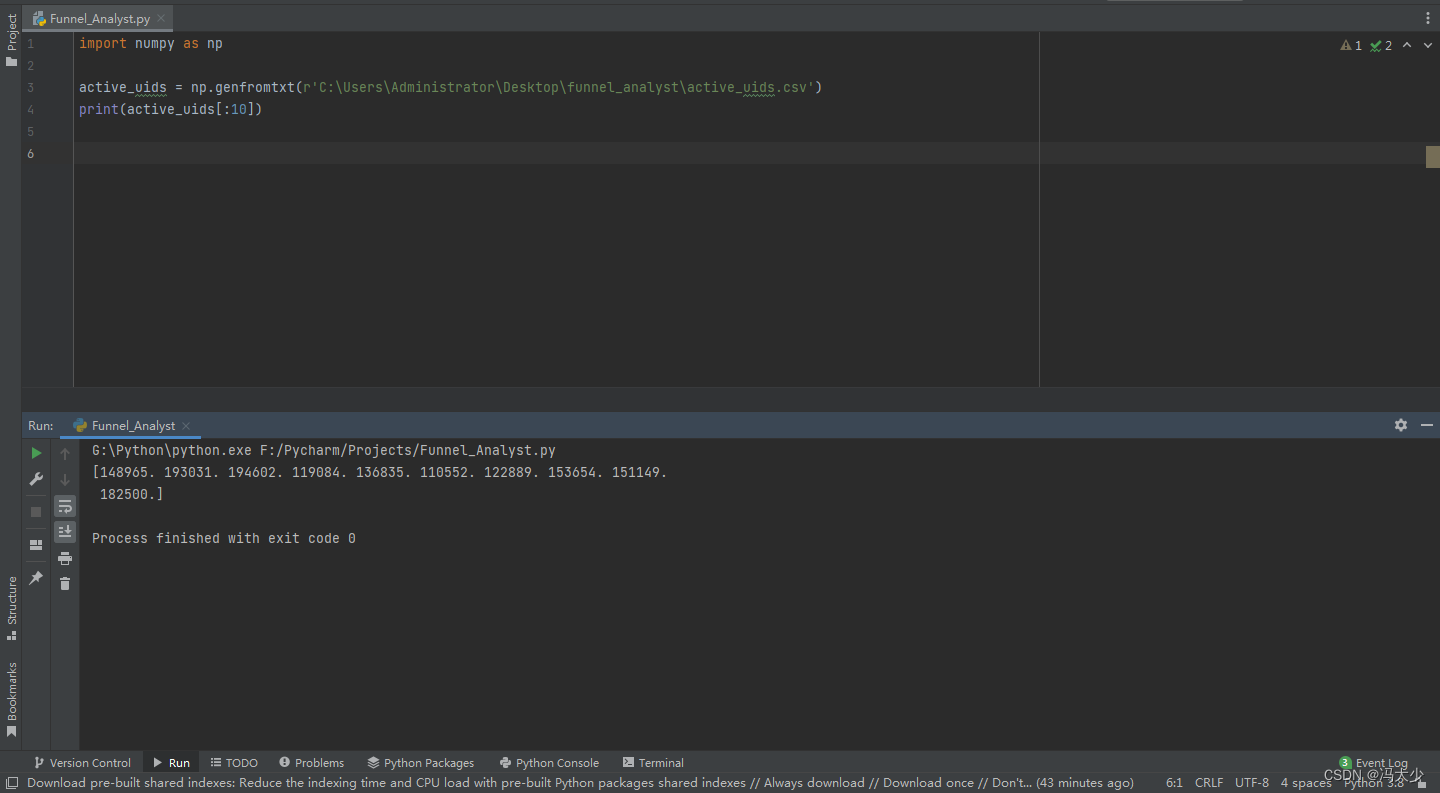Image resolution: width=1440 pixels, height=793 pixels.
Task: Go to next highlighted error arrow
Action: click(1427, 45)
